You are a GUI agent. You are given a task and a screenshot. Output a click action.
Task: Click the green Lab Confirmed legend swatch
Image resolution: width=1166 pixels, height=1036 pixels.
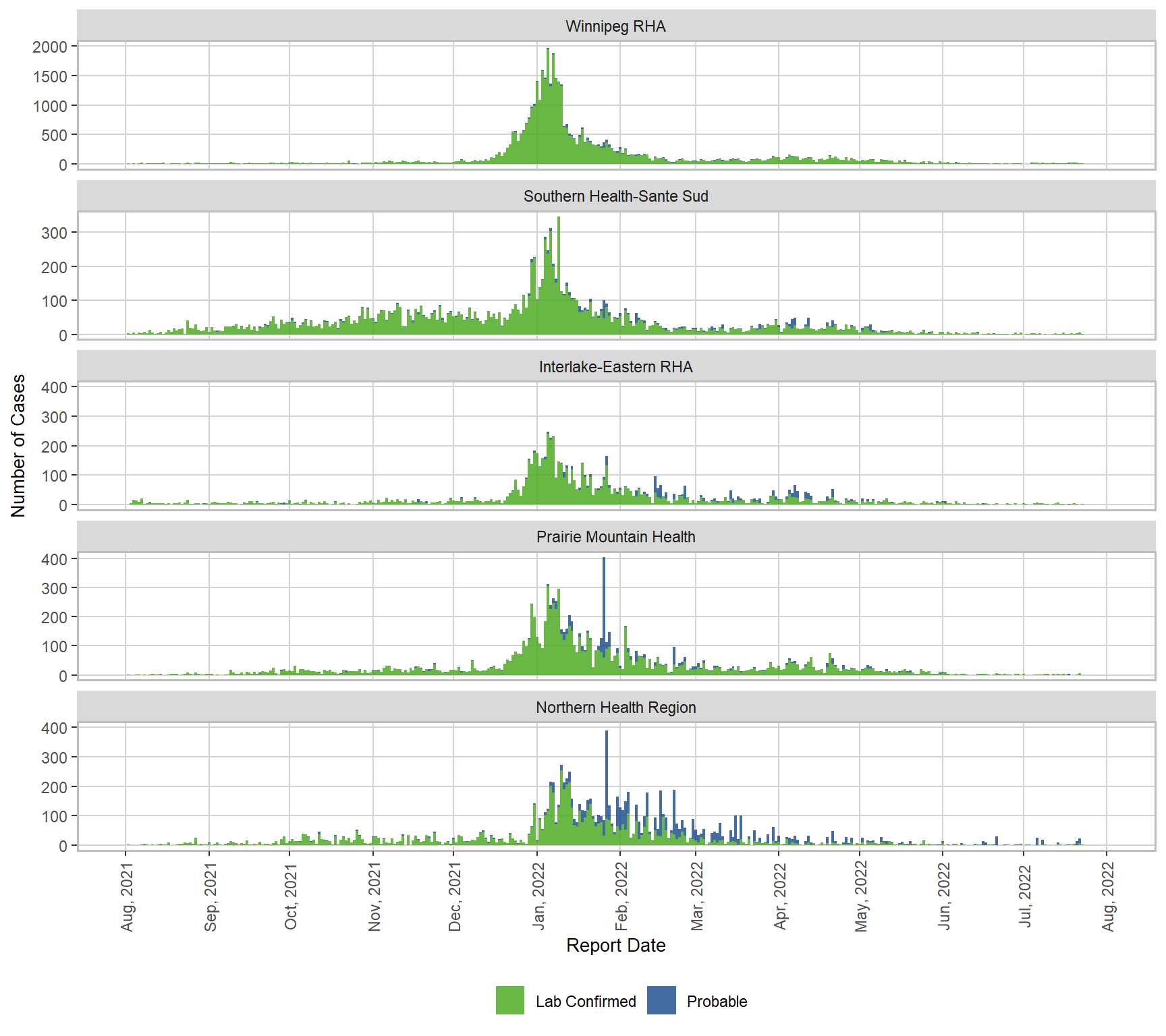pyautogui.click(x=509, y=1000)
